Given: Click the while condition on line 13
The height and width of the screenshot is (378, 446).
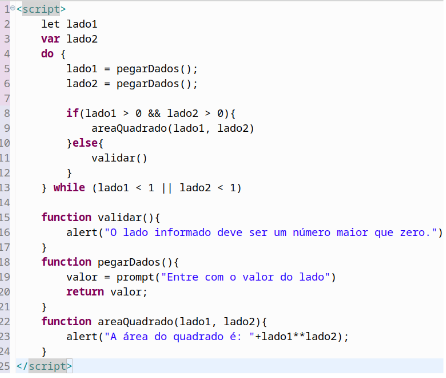Looking at the screenshot, I should pos(167,188).
